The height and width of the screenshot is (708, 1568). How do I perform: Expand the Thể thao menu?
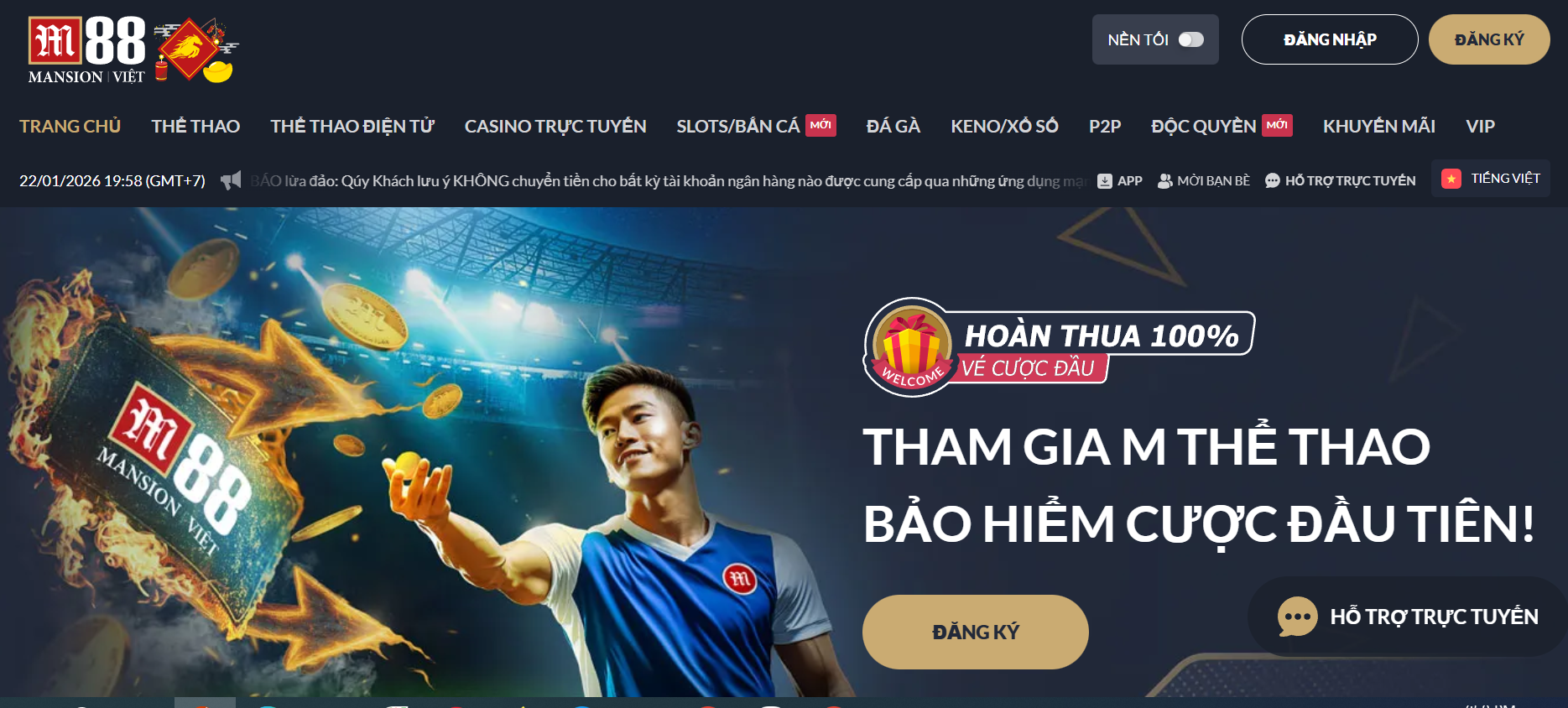click(x=195, y=126)
